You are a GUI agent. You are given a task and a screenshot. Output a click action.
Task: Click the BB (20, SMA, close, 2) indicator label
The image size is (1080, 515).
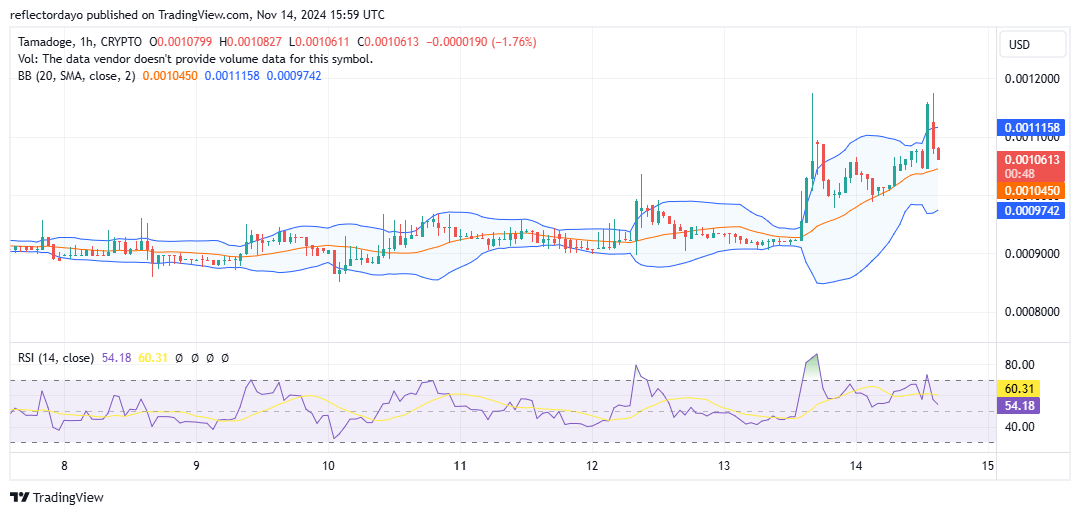pyautogui.click(x=78, y=76)
